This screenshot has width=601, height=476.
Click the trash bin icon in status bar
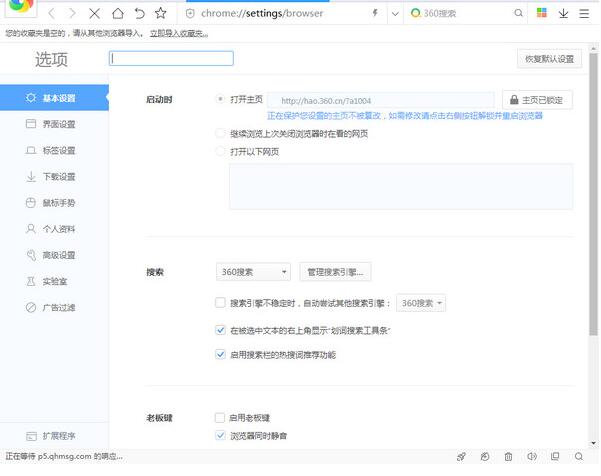pyautogui.click(x=509, y=457)
